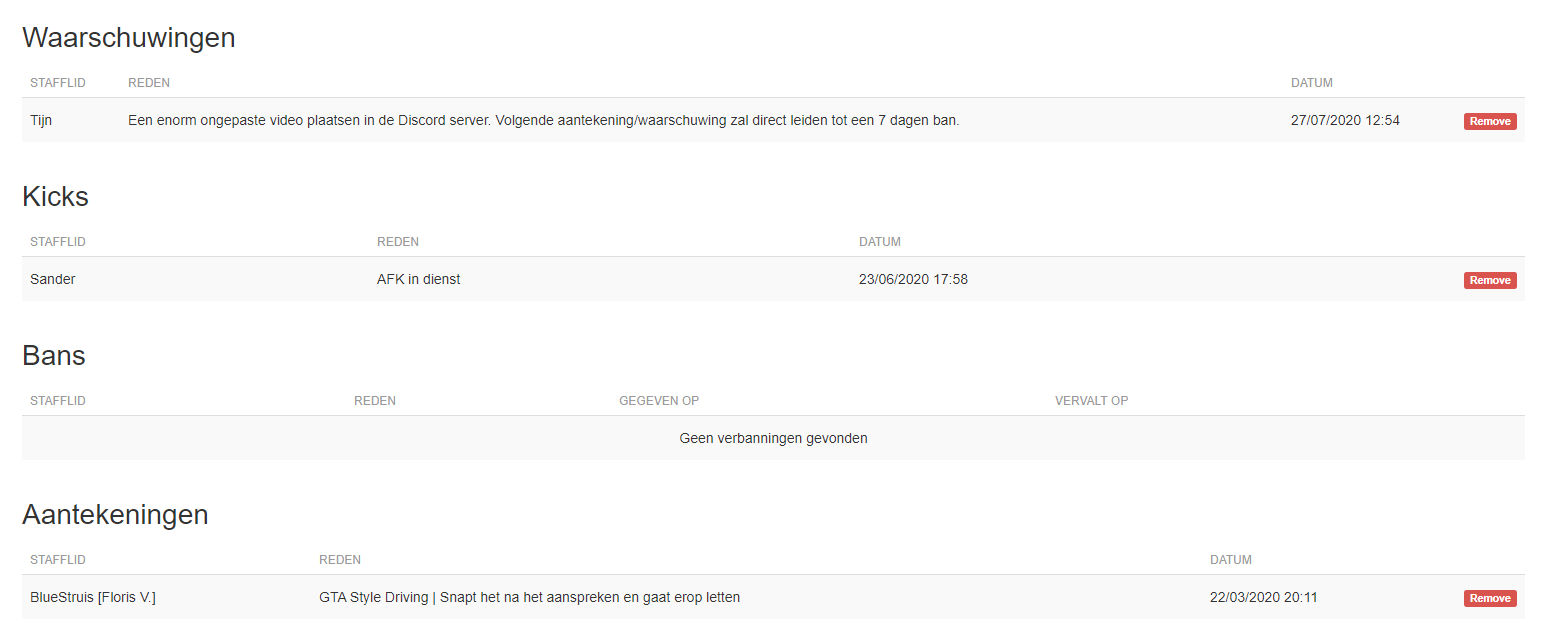Click the 27/07/2020 12:54 date cell
1554x633 pixels.
(1345, 120)
